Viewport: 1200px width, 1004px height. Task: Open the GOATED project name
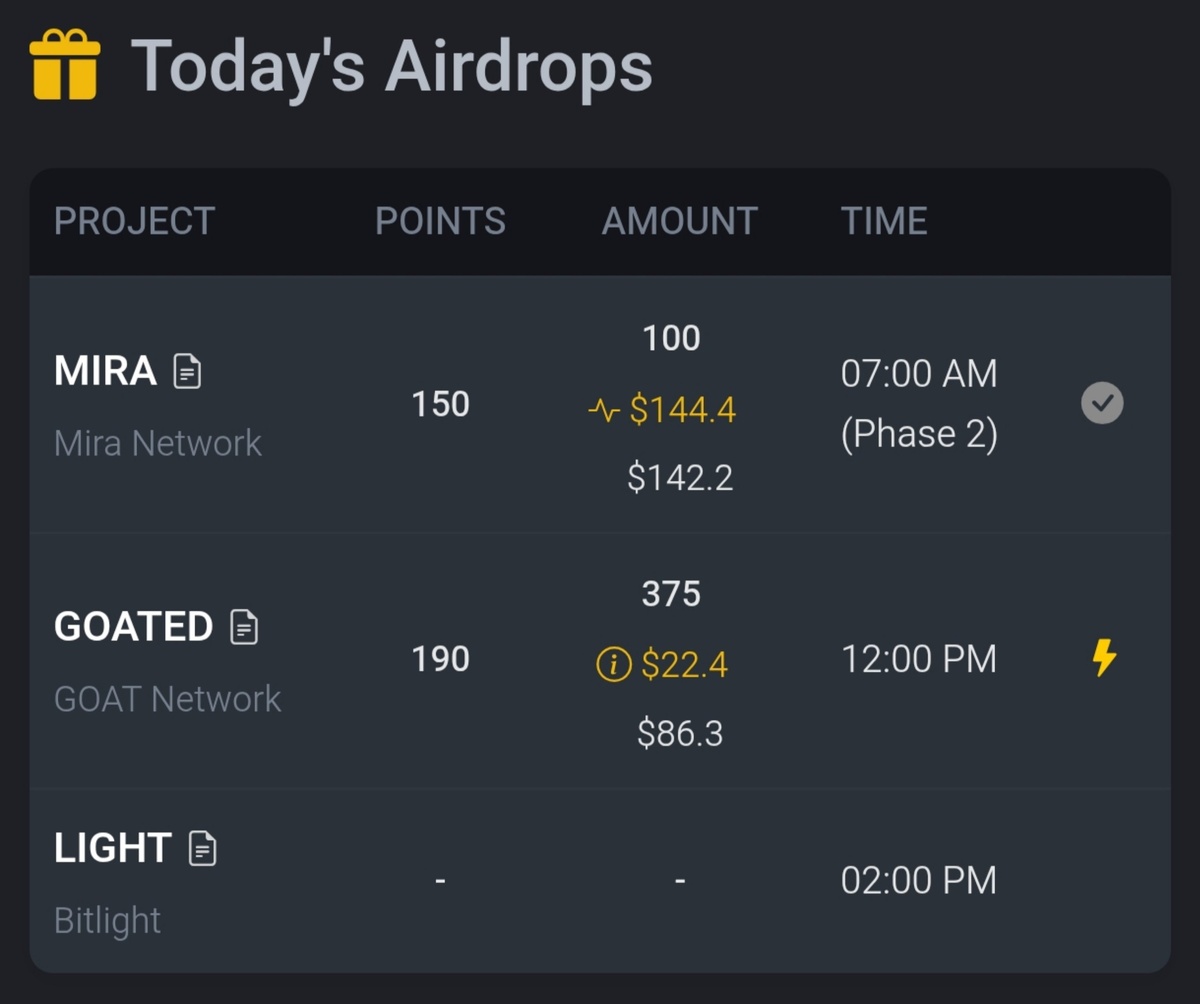click(133, 627)
